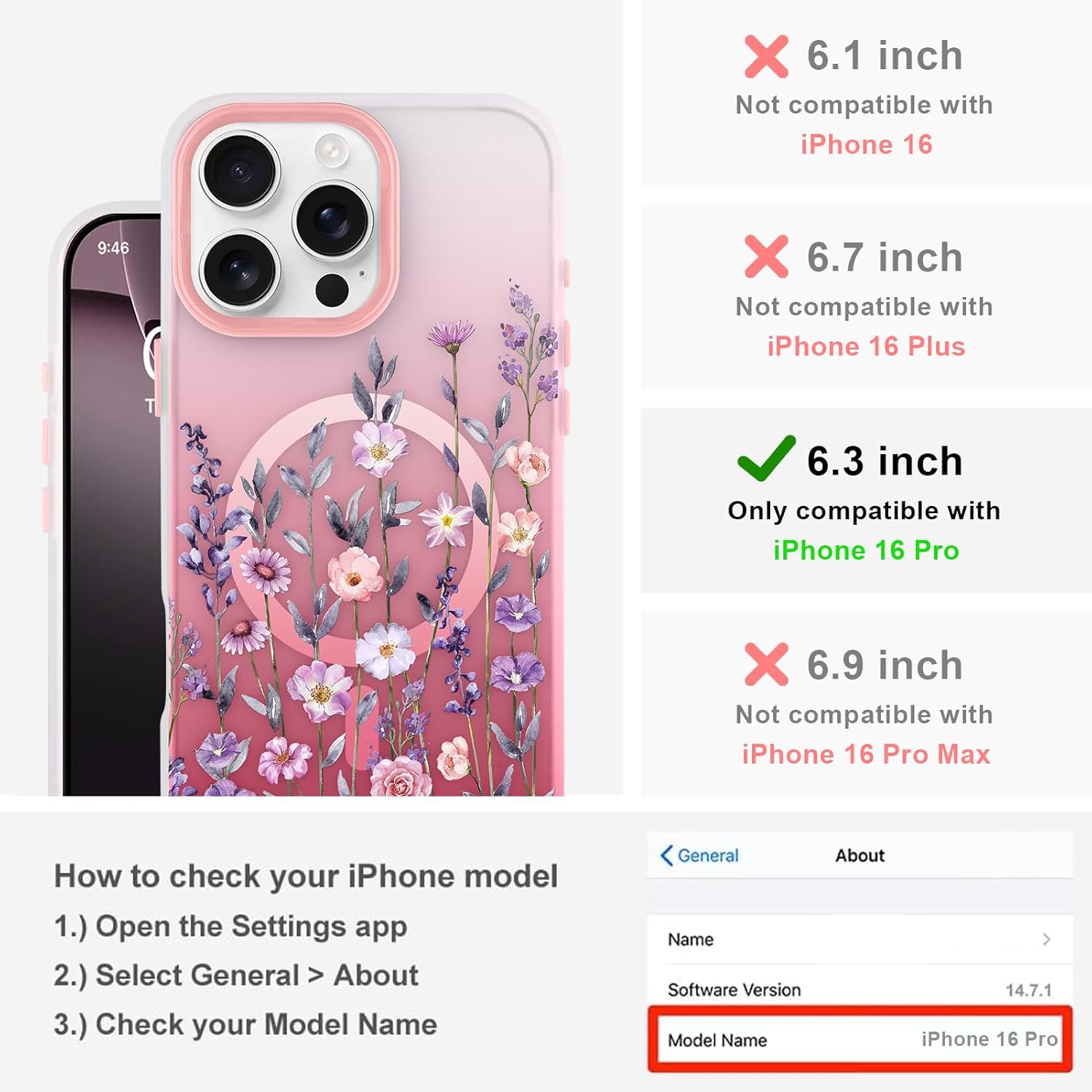This screenshot has height=1092, width=1092.
Task: Tap the General back chevron
Action: (666, 855)
